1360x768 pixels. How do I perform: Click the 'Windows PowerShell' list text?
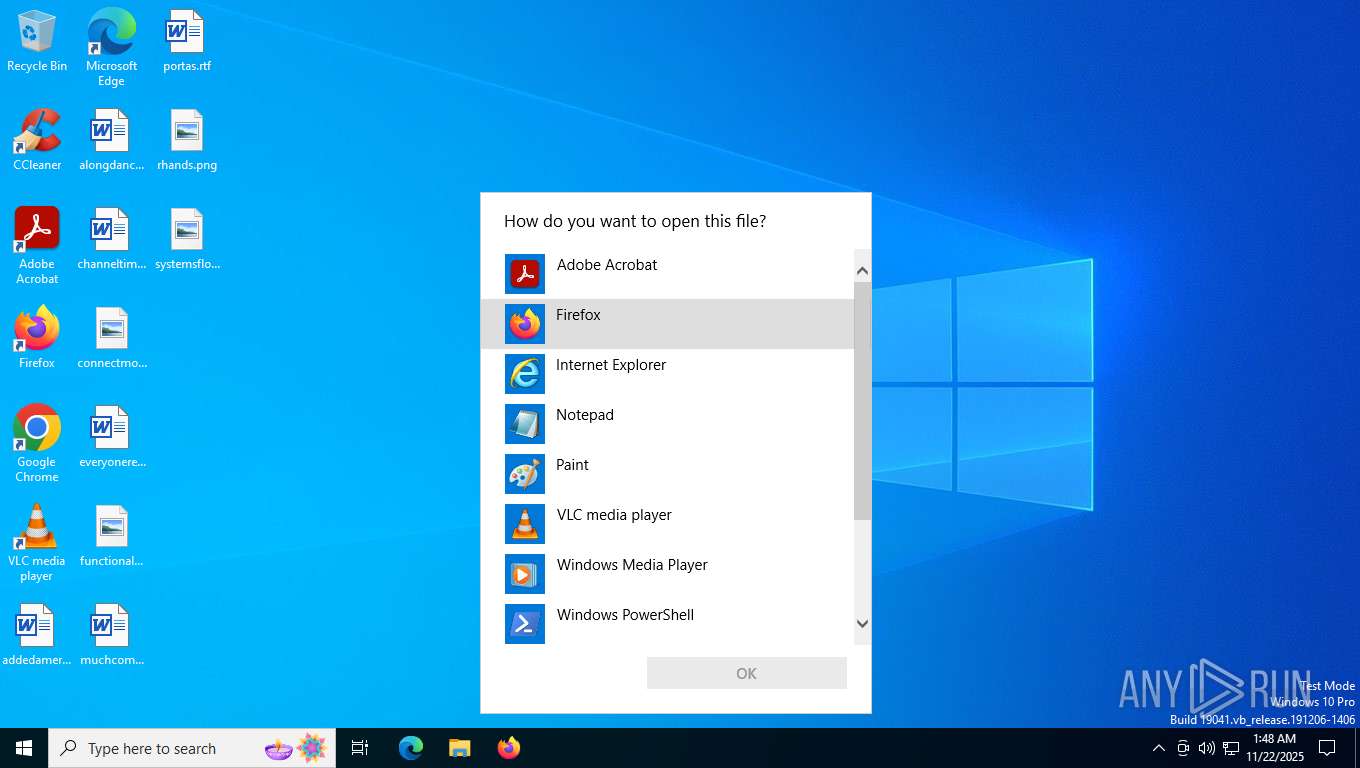tap(625, 615)
